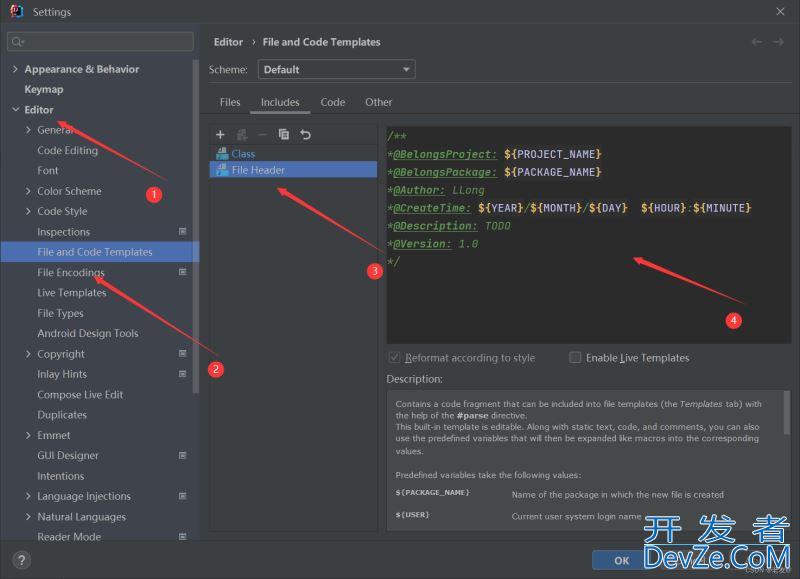Open Code Editing settings
The image size is (800, 579).
67,150
